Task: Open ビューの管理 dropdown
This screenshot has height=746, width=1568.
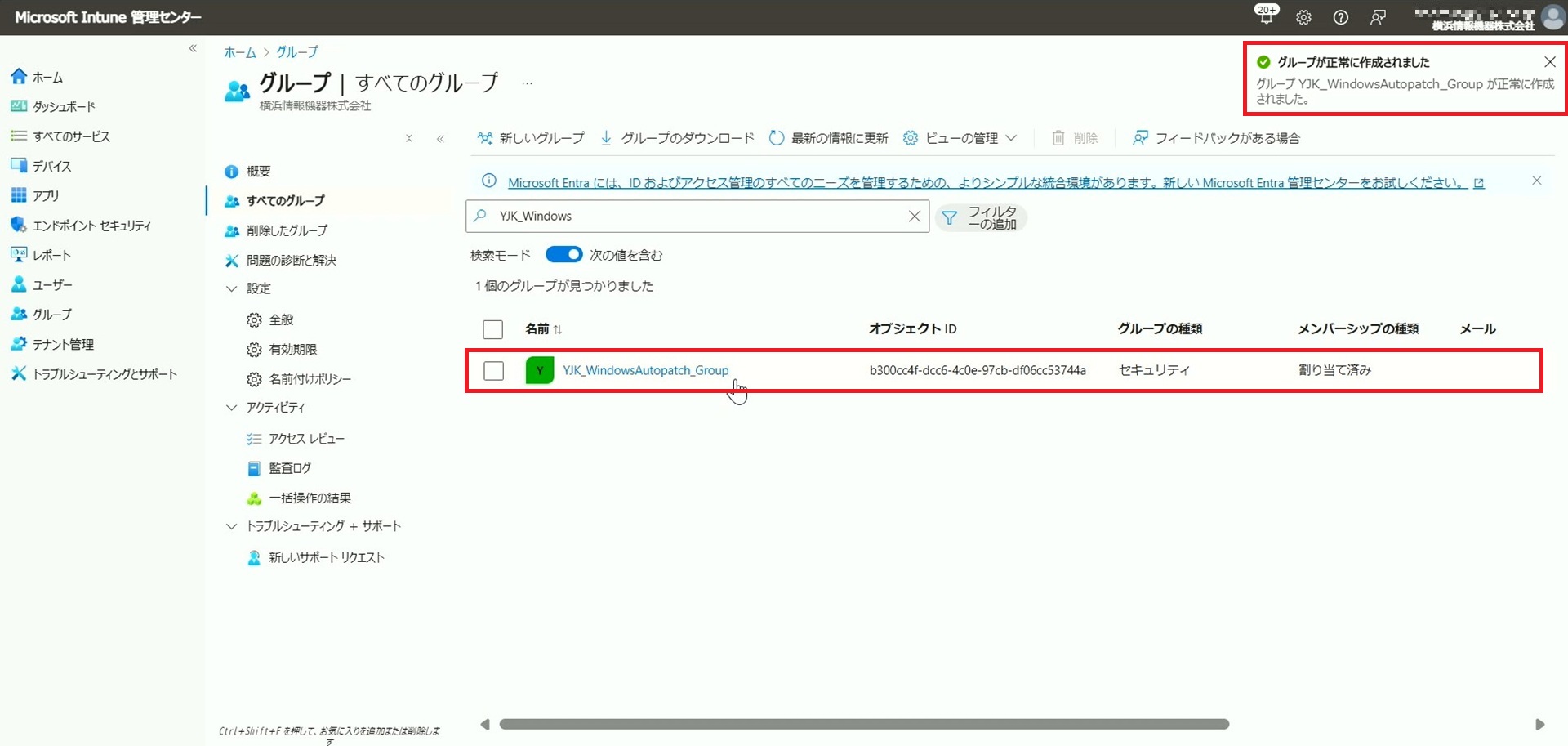Action: (x=960, y=138)
